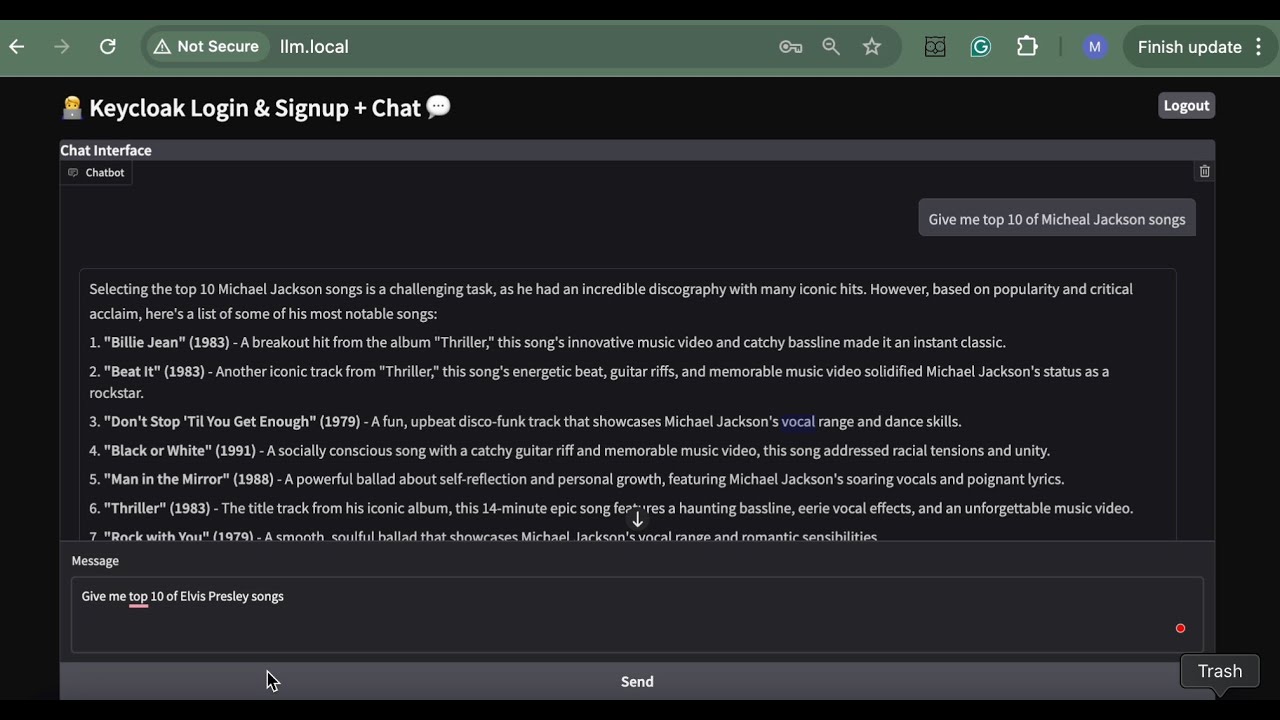Click the "Man in the Mirror" (1988) entry
The width and height of the screenshot is (1280, 720).
(x=576, y=479)
